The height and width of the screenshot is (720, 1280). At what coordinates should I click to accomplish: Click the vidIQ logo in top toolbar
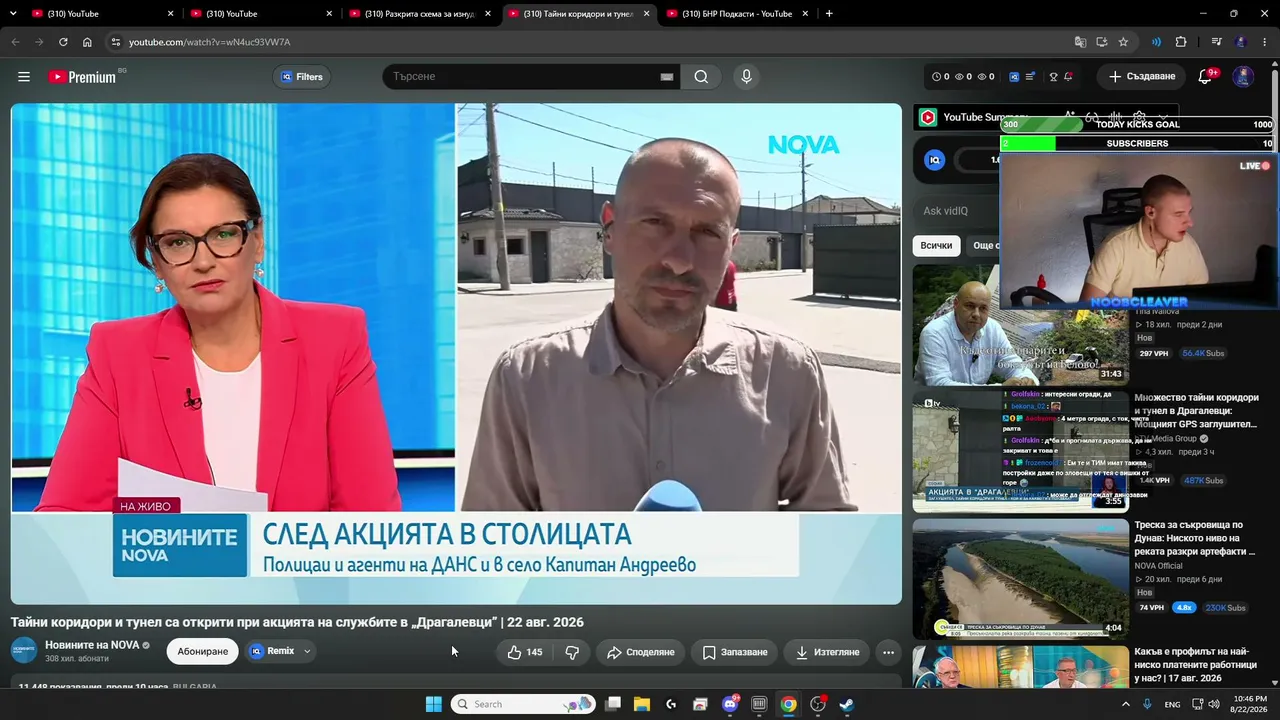coord(1014,77)
